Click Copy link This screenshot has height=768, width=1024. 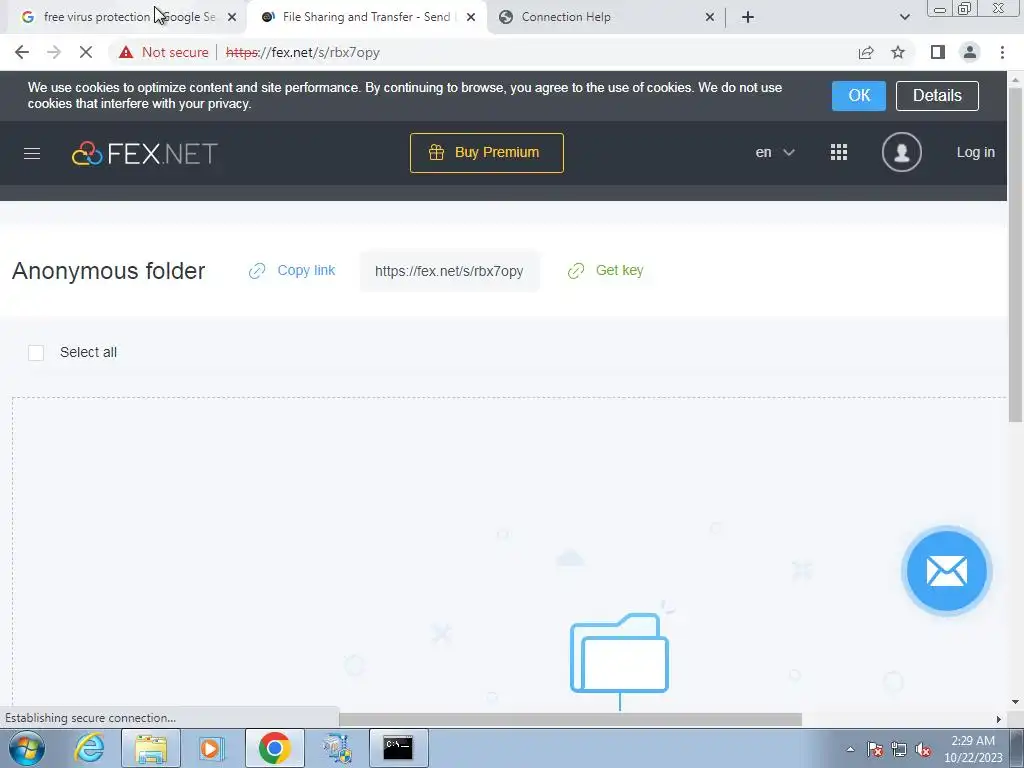click(x=292, y=270)
